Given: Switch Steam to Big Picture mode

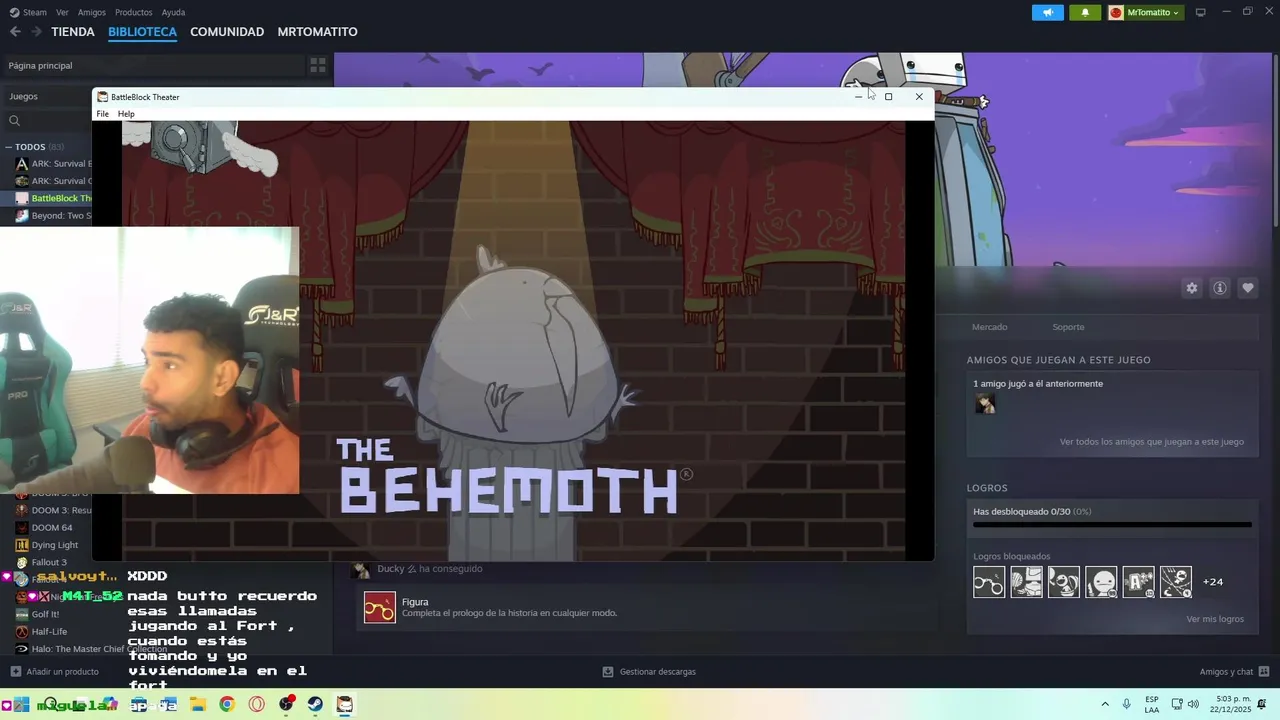Looking at the screenshot, I should (x=1201, y=12).
